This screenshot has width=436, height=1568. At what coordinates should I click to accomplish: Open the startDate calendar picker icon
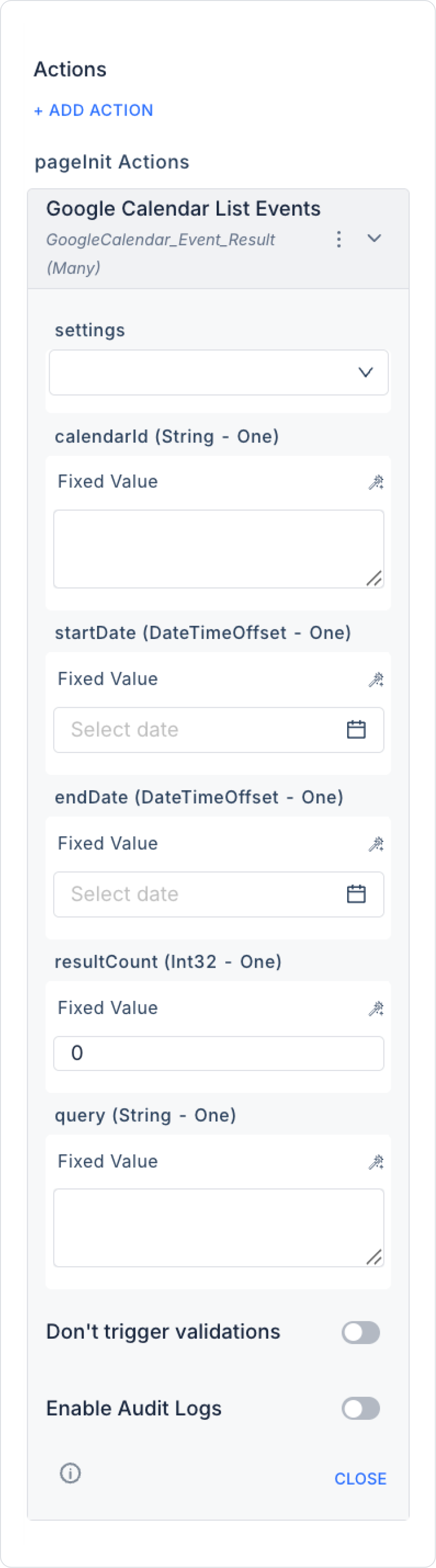356,729
